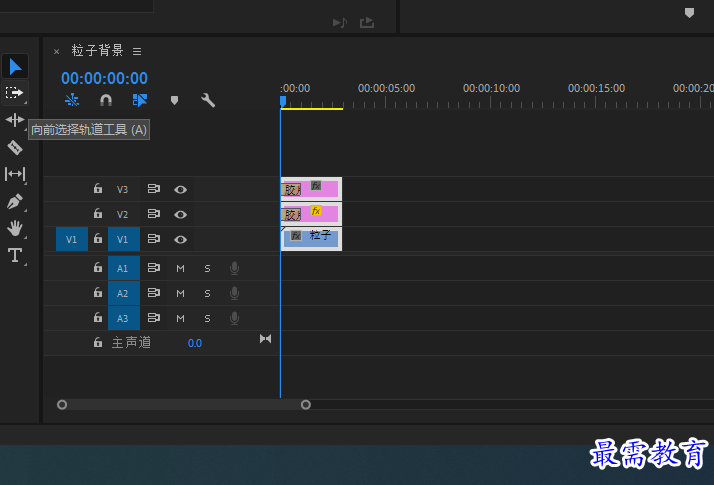Hide track V1 output eye

[180, 240]
